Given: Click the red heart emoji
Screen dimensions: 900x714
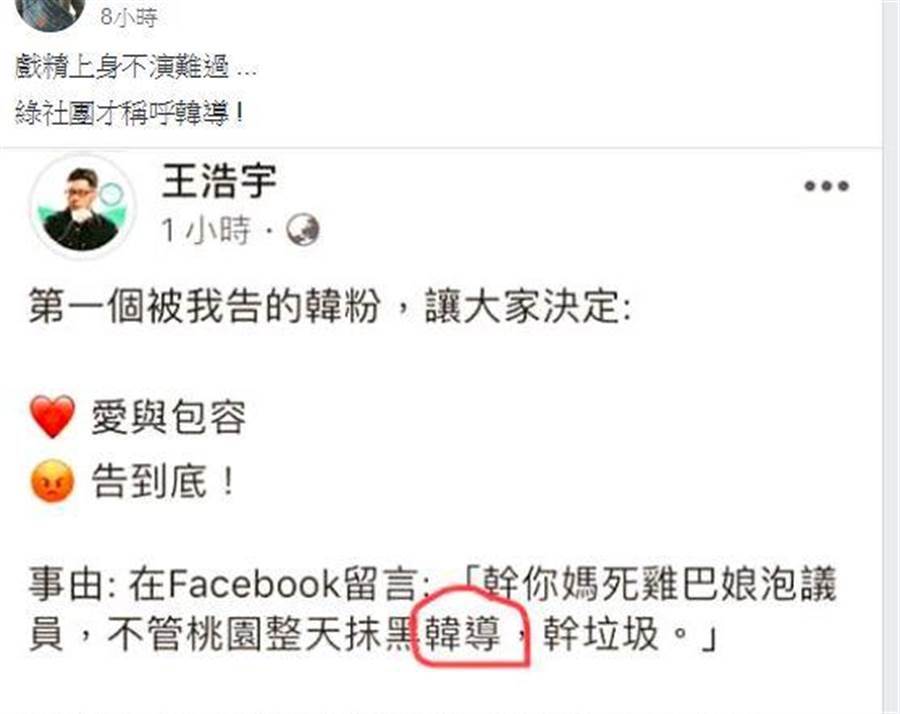Looking at the screenshot, I should click(52, 417).
